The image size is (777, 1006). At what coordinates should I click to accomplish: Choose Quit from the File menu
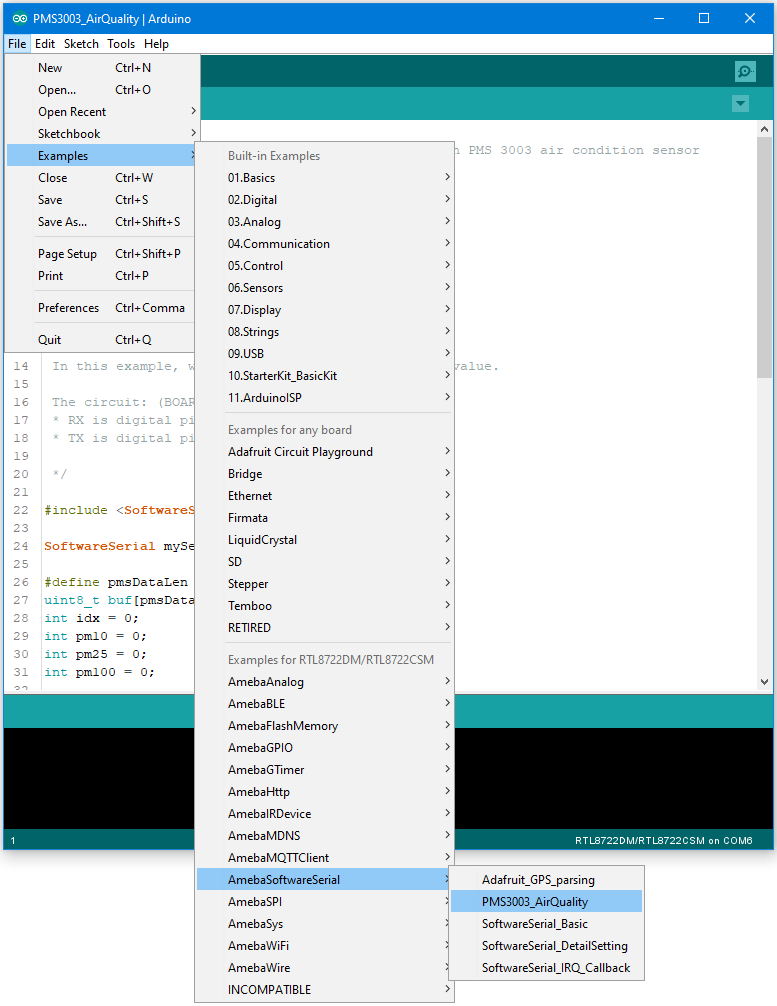pos(101,340)
